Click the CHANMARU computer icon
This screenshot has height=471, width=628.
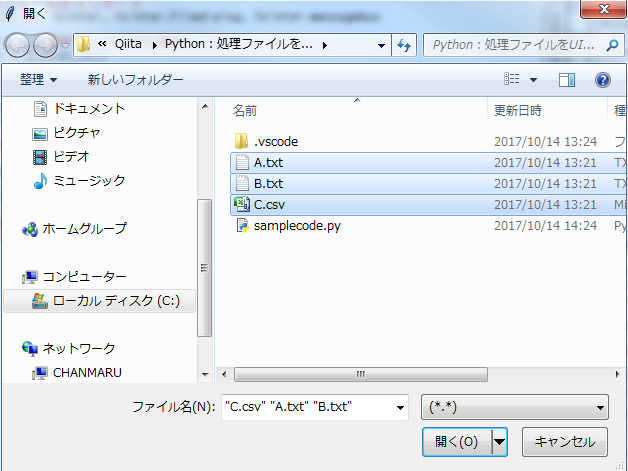pos(40,373)
